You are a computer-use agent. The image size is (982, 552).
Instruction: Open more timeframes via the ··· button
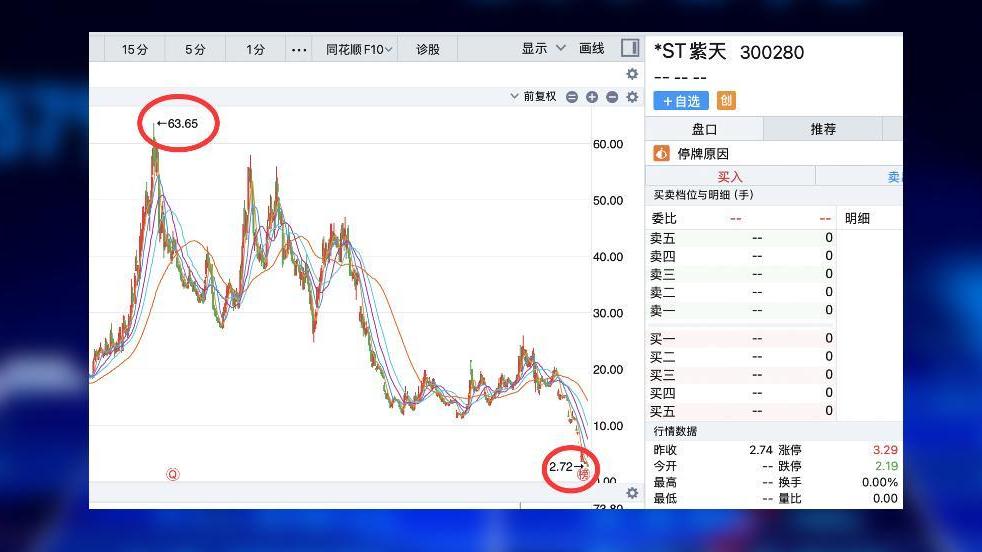(299, 49)
